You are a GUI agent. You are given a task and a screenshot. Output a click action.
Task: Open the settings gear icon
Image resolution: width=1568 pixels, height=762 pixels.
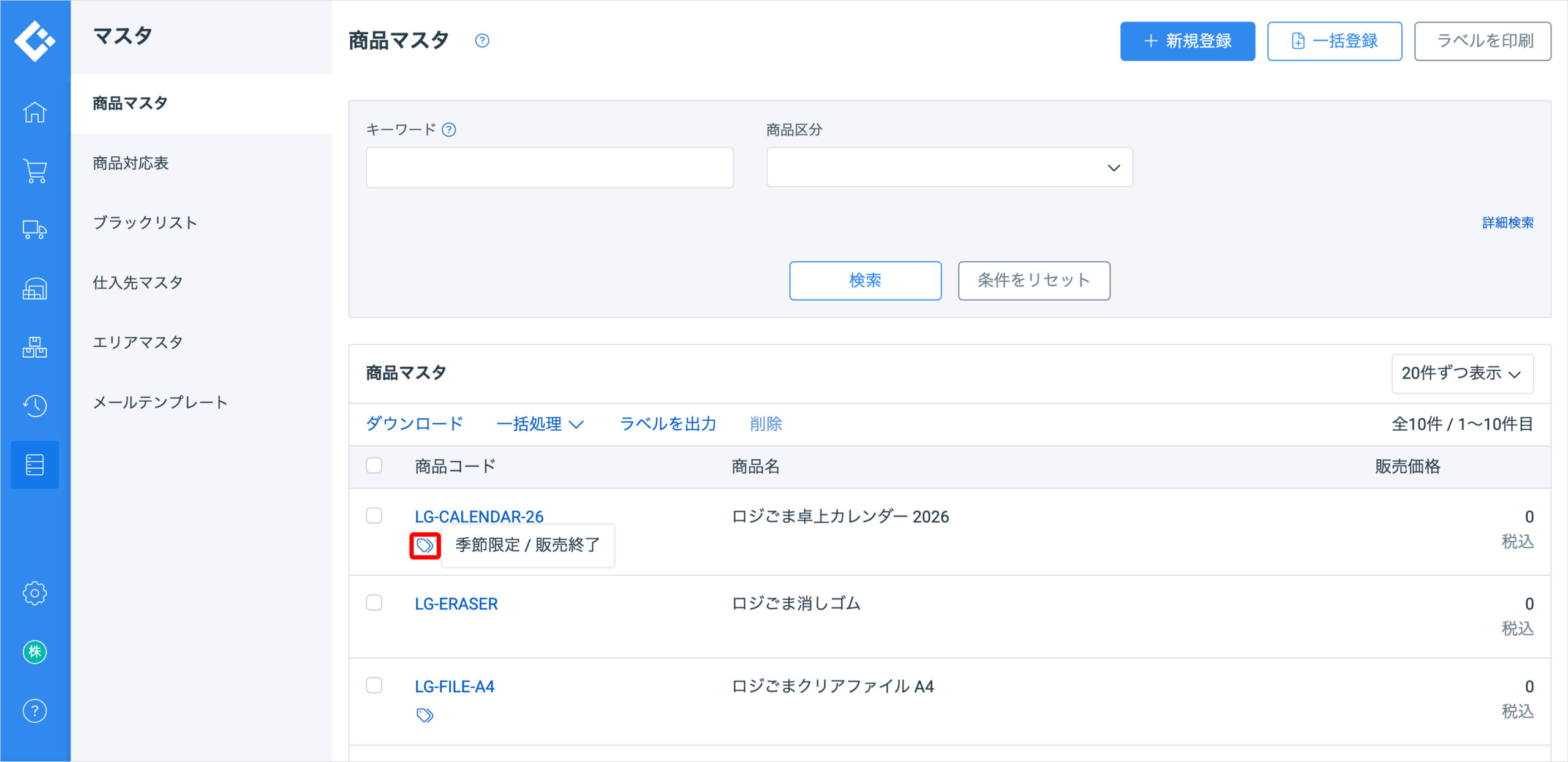[35, 593]
